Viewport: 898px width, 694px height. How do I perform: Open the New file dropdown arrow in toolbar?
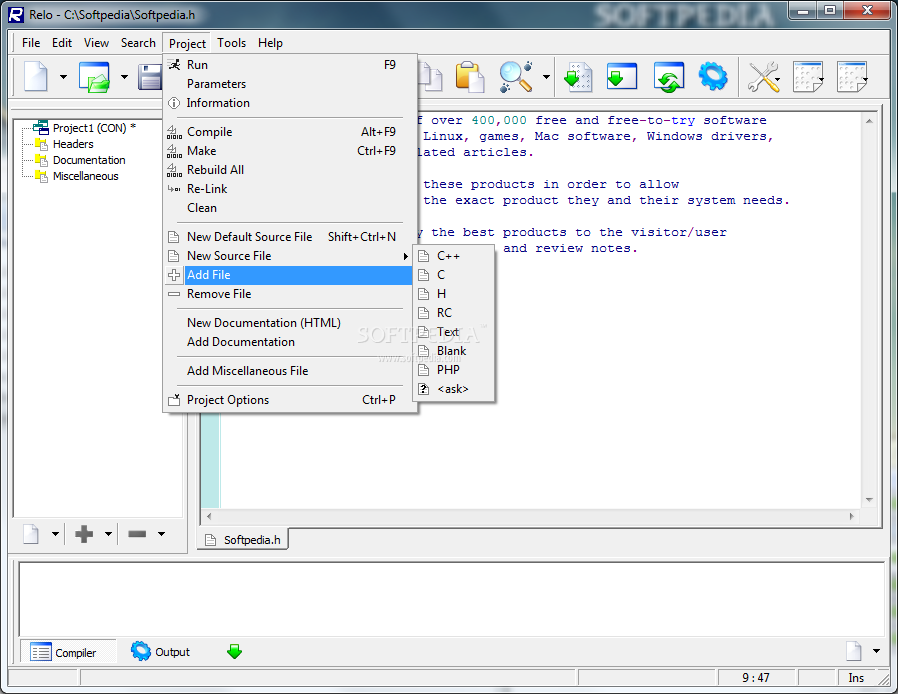point(63,77)
